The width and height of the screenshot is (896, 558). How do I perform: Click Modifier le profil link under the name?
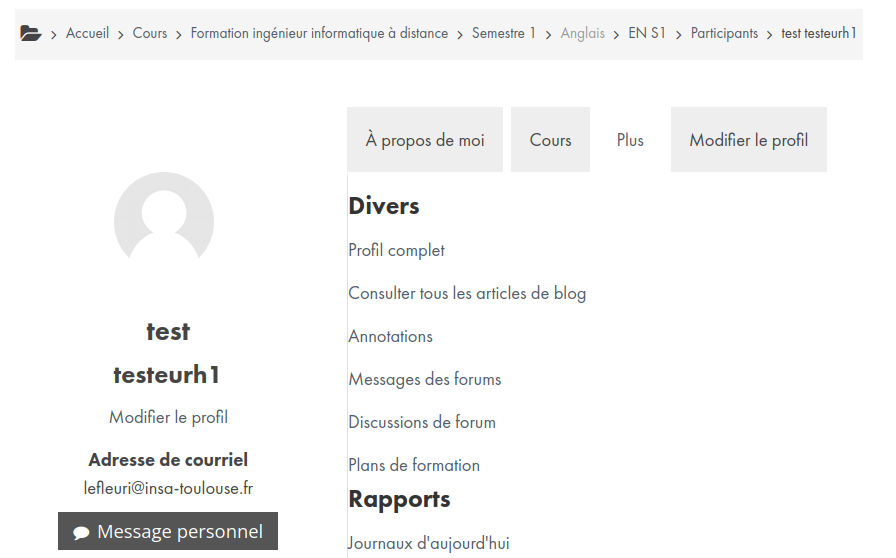(x=169, y=417)
